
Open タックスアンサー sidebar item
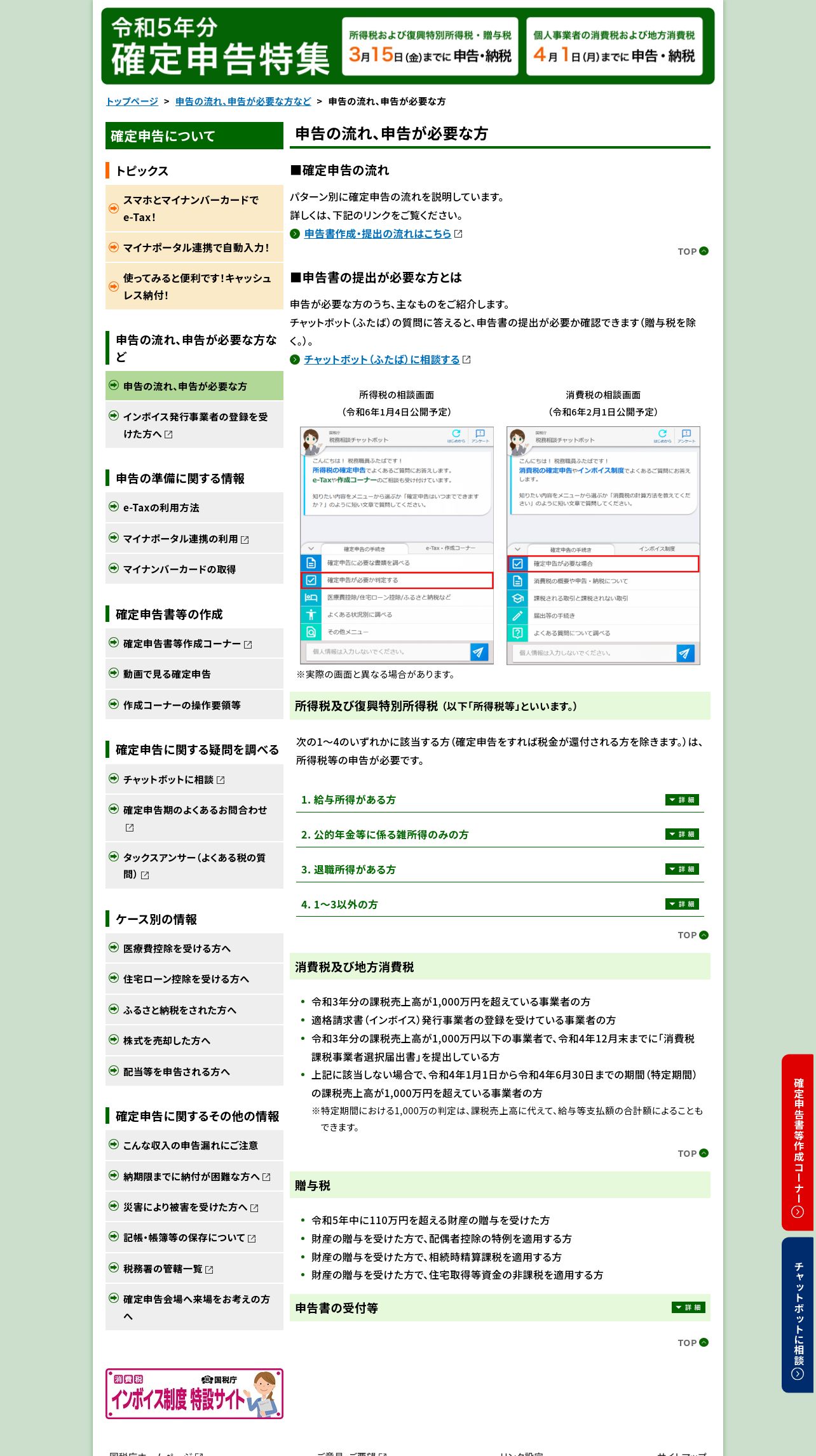pos(194,866)
